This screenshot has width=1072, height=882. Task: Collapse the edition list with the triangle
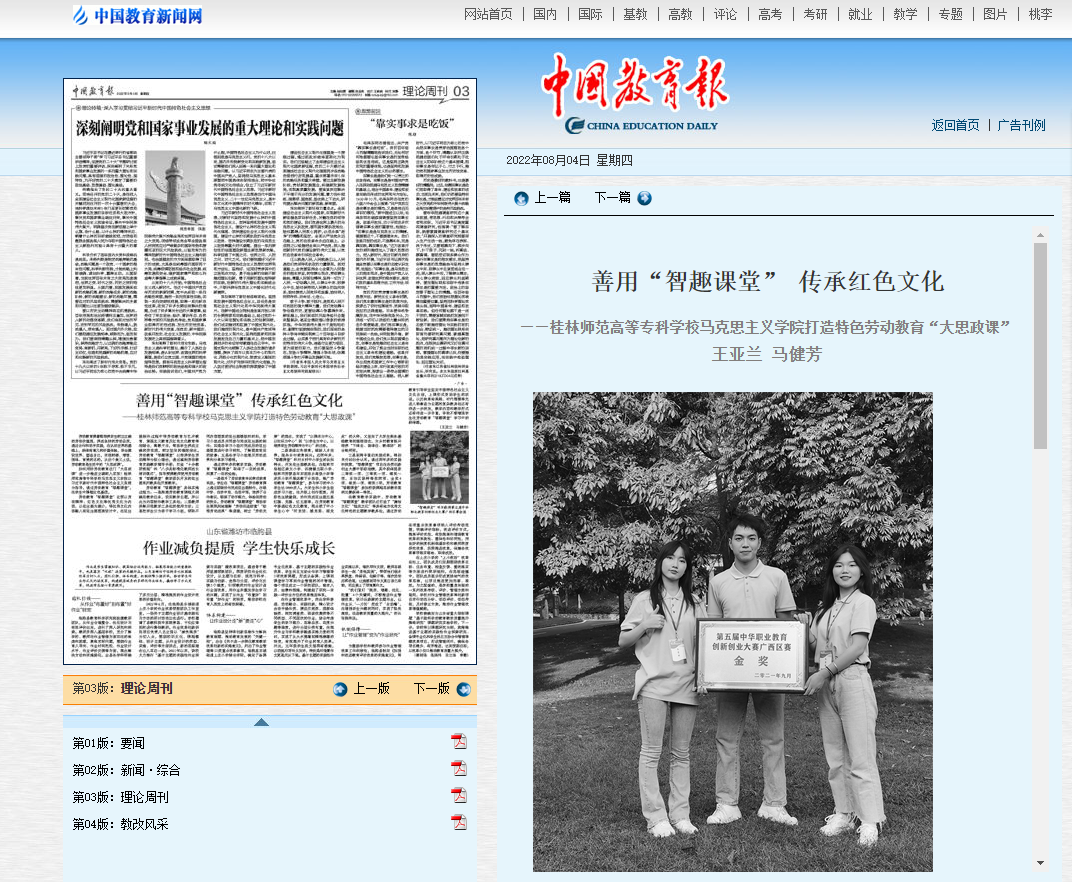[x=261, y=722]
